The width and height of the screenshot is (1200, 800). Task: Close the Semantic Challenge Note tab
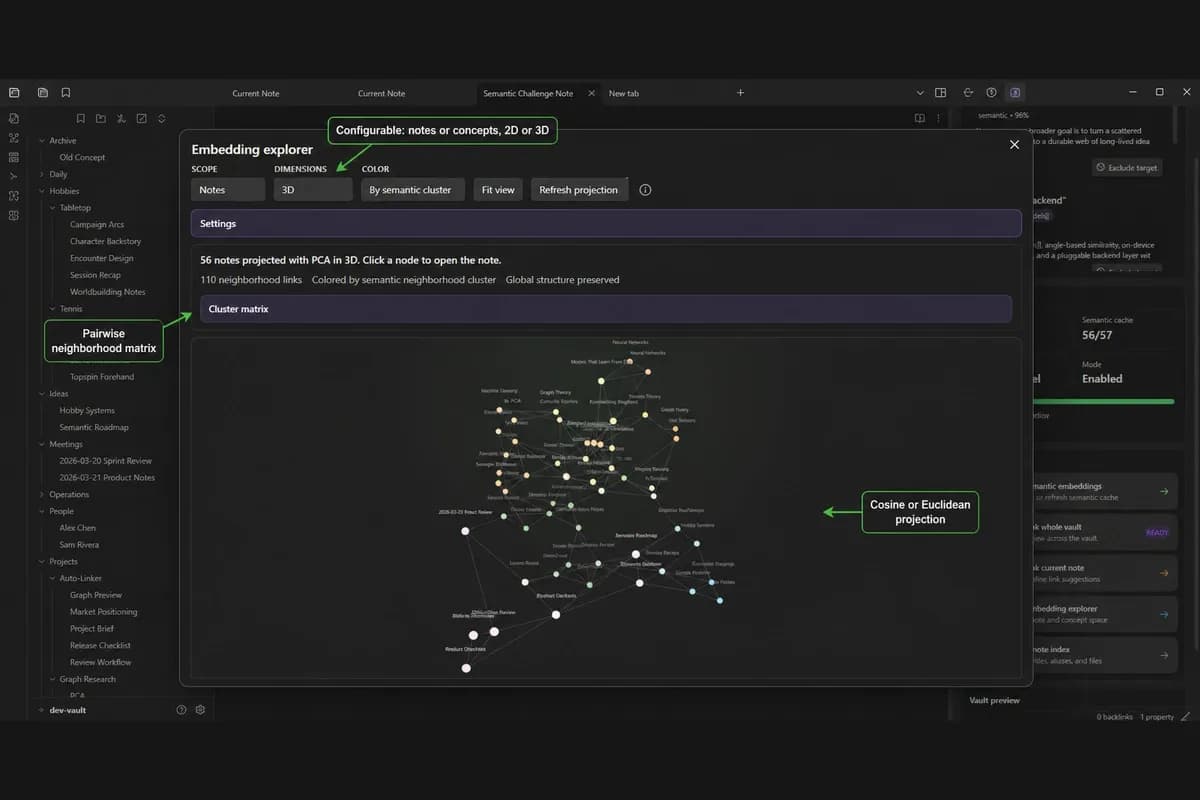(591, 93)
